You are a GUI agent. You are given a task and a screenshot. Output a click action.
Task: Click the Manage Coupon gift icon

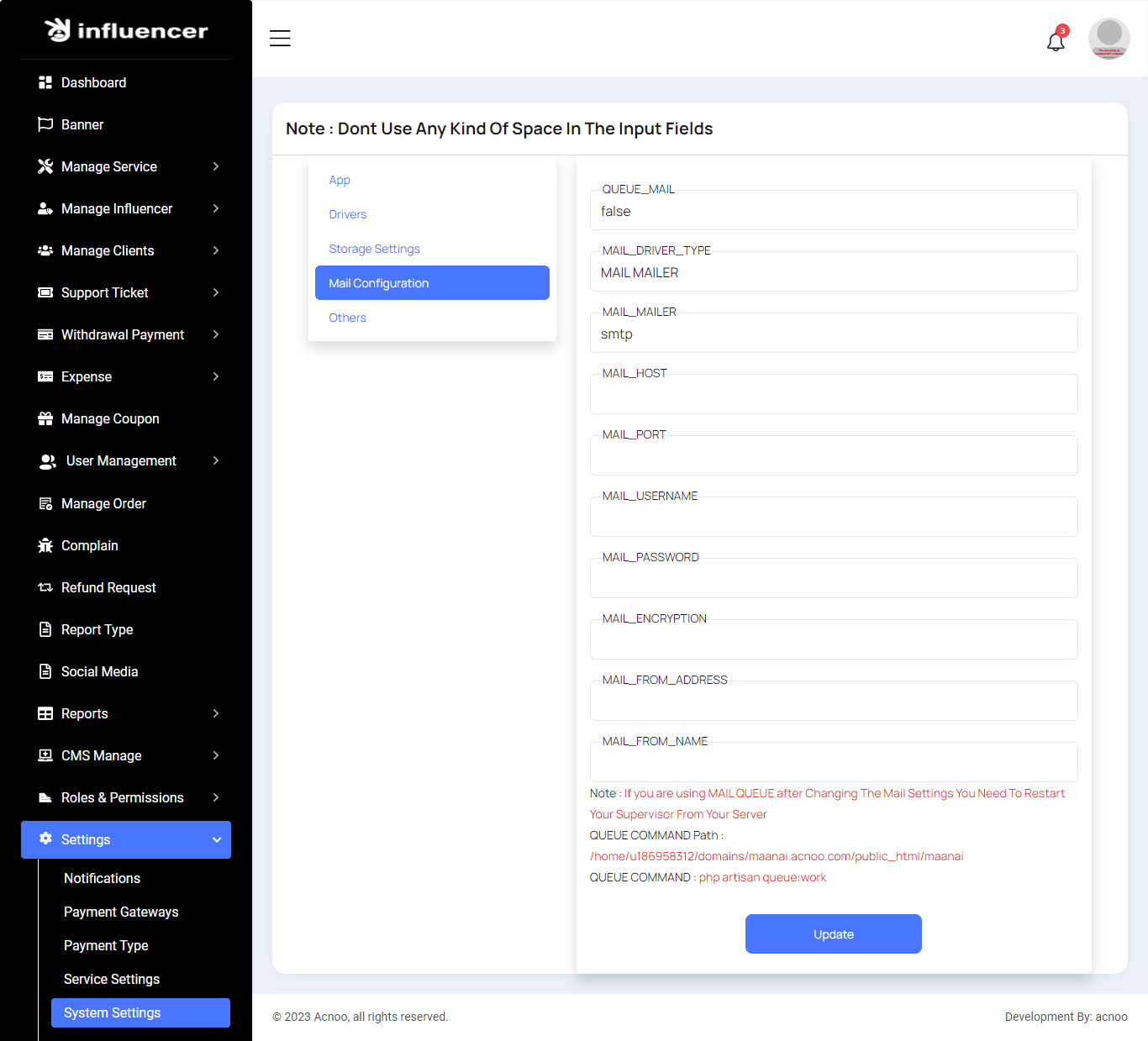point(45,418)
